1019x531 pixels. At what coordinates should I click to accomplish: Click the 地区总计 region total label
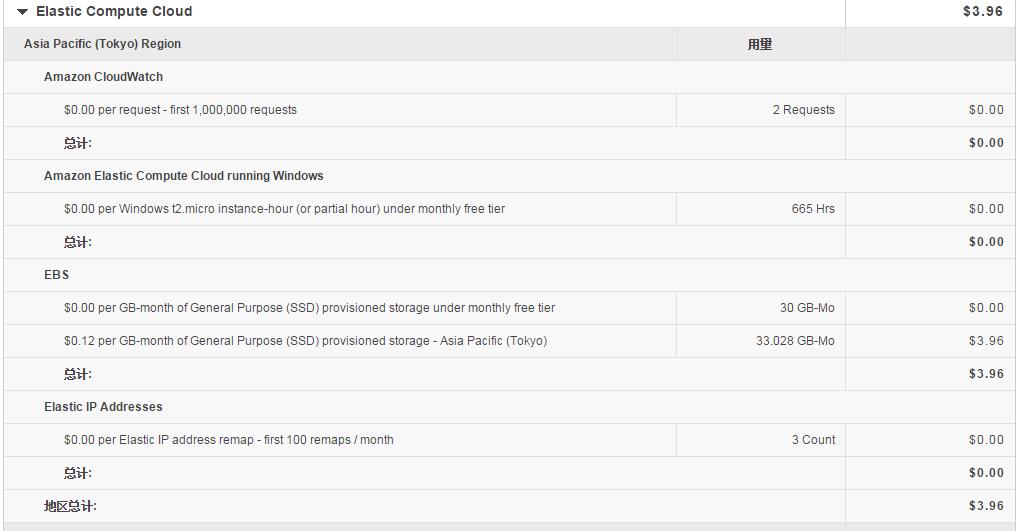click(x=70, y=506)
